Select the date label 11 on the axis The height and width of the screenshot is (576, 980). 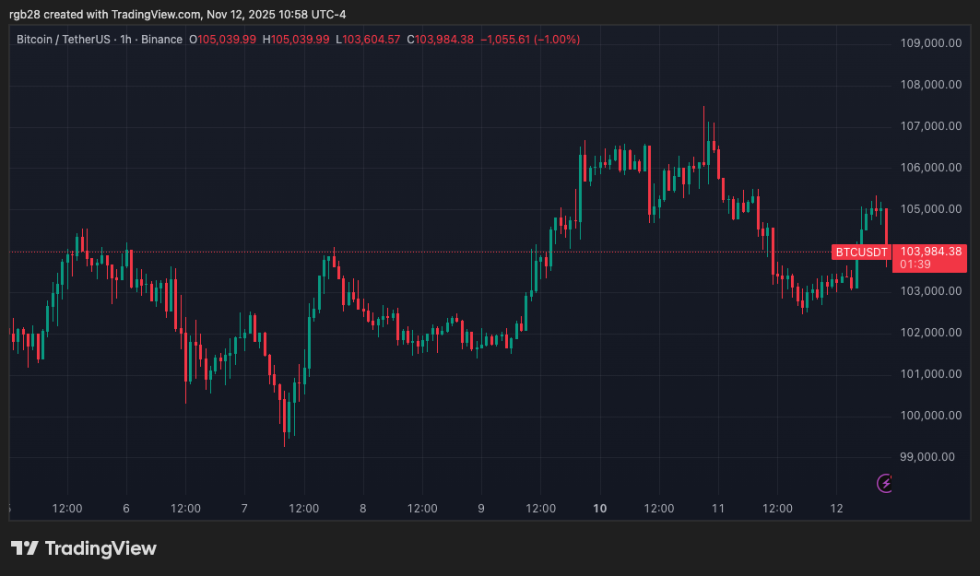[x=718, y=509]
